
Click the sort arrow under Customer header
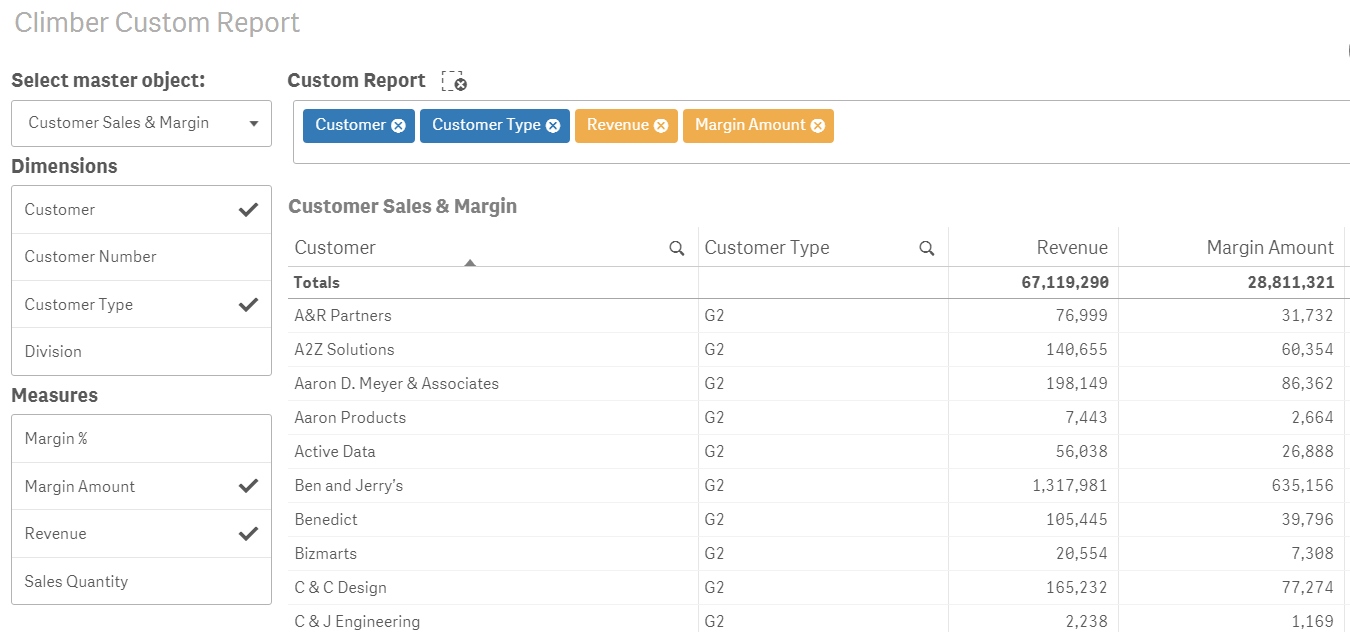470,263
